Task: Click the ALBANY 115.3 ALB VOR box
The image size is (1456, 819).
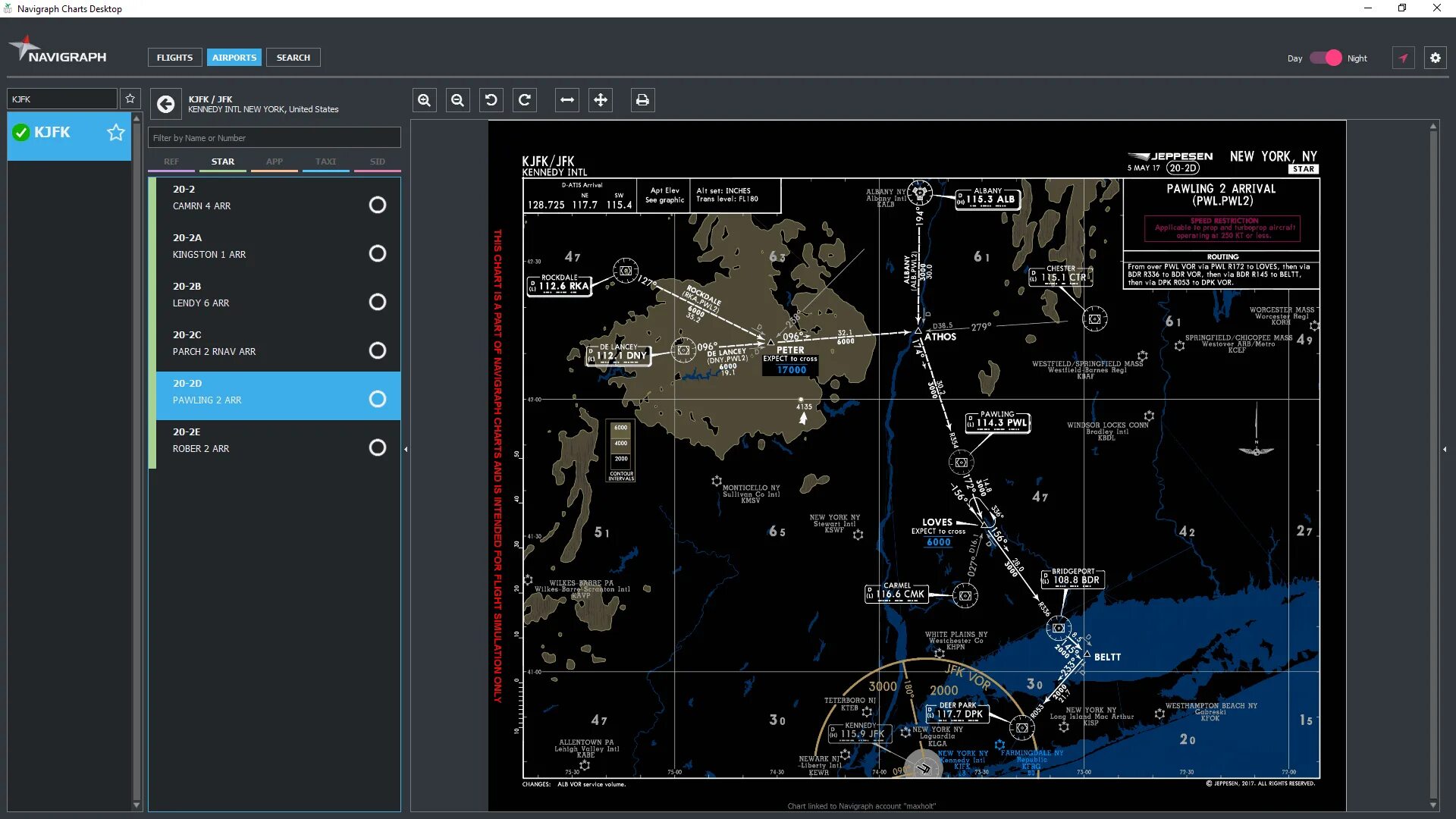Action: (x=987, y=198)
